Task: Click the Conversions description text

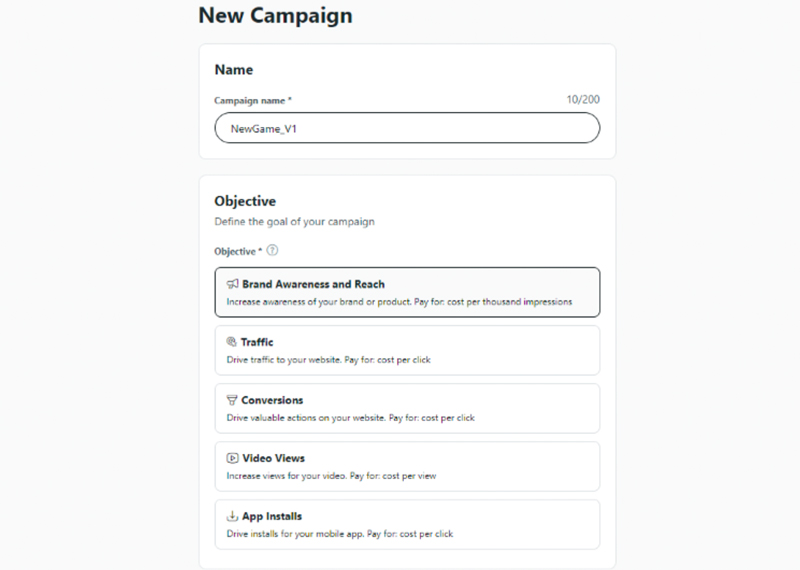Action: coord(351,418)
